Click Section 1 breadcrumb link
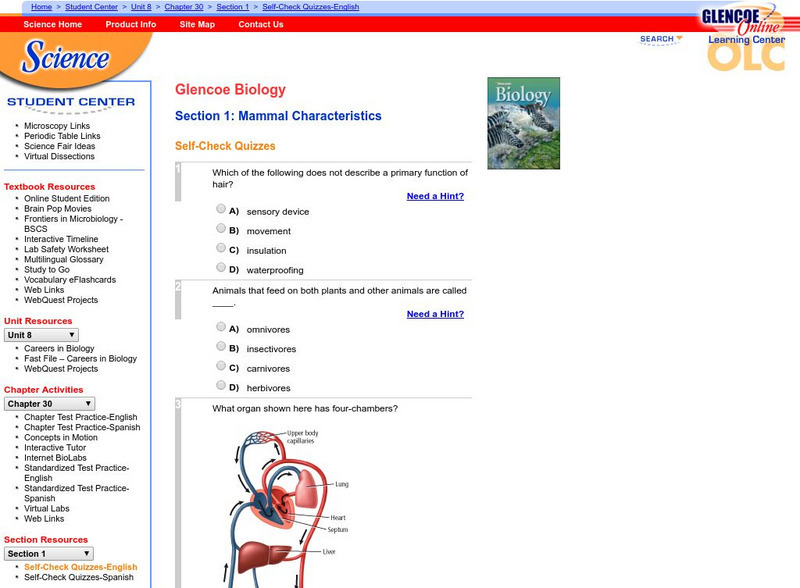Screen dimensions: 800x588 pyautogui.click(x=233, y=7)
